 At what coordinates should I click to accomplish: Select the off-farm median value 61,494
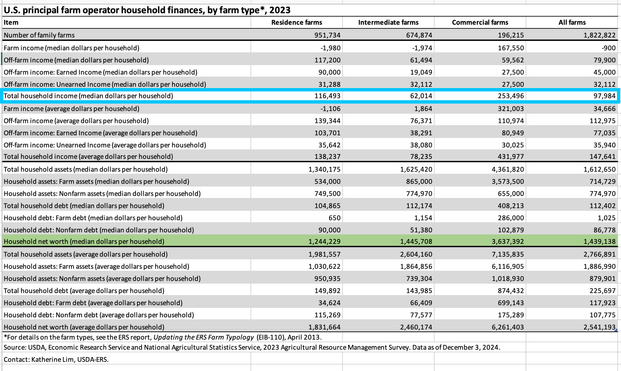tap(421, 60)
